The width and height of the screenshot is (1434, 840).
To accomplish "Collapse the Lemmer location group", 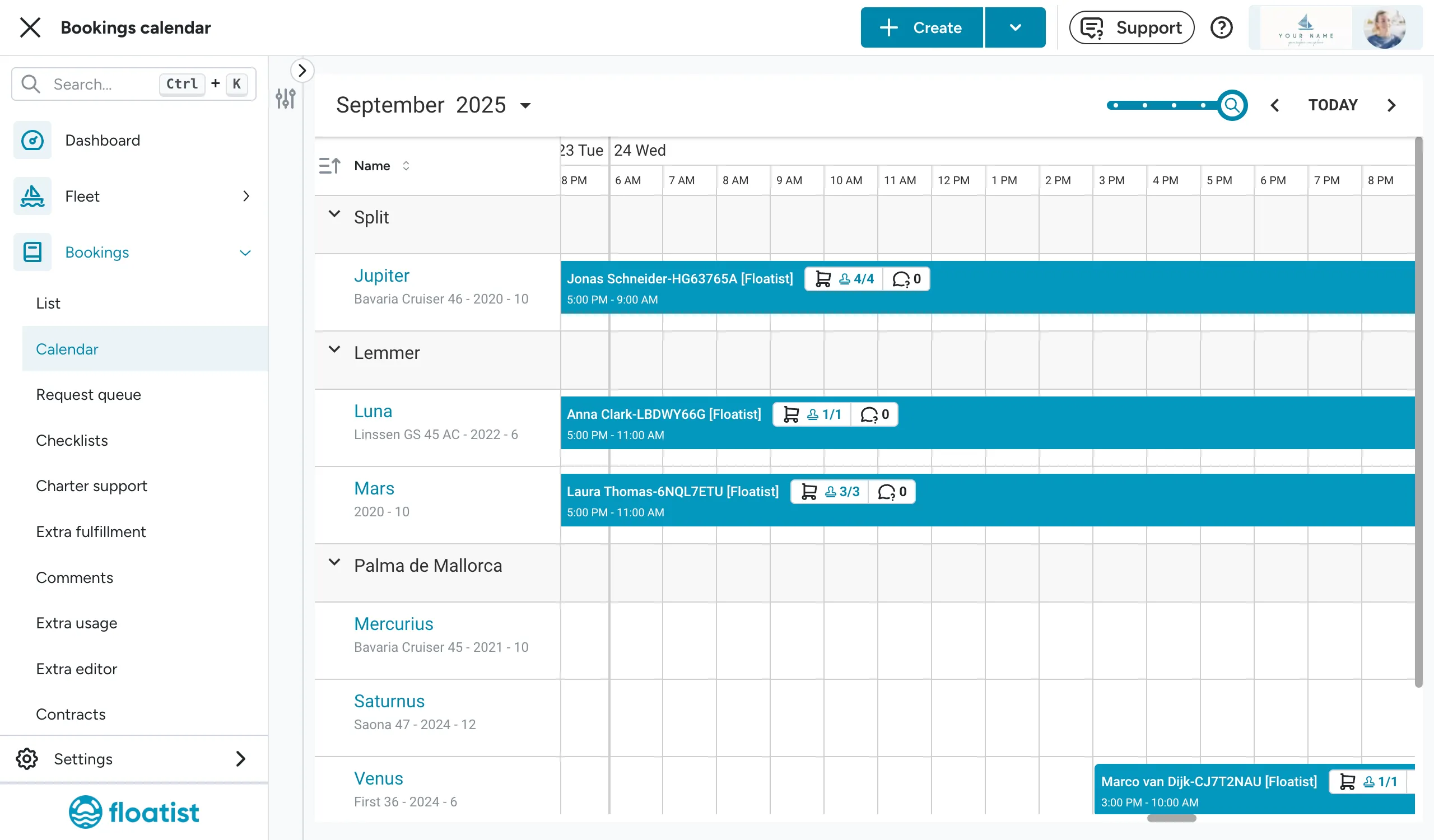I will click(x=334, y=349).
